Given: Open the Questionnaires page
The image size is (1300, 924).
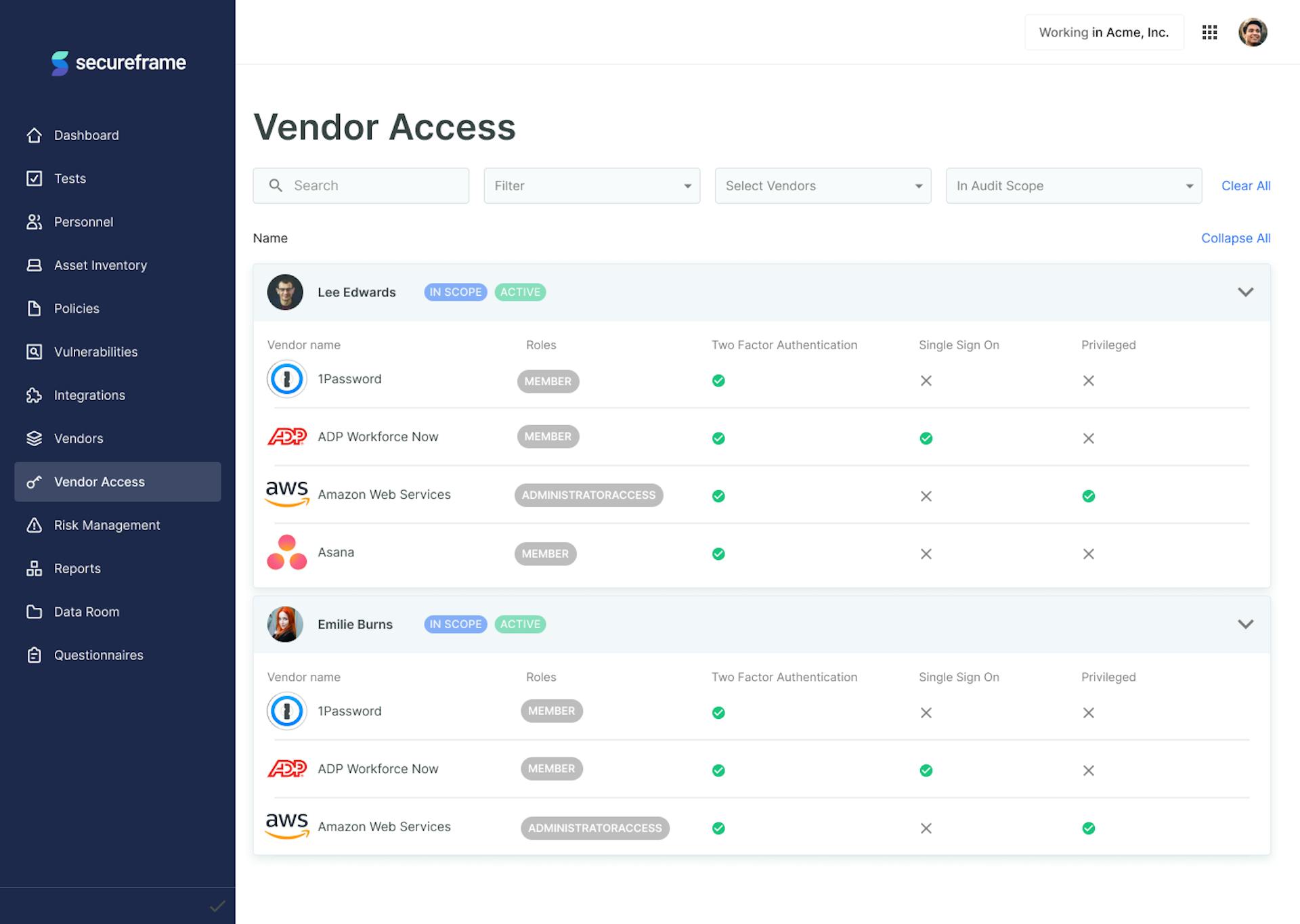Looking at the screenshot, I should click(98, 655).
